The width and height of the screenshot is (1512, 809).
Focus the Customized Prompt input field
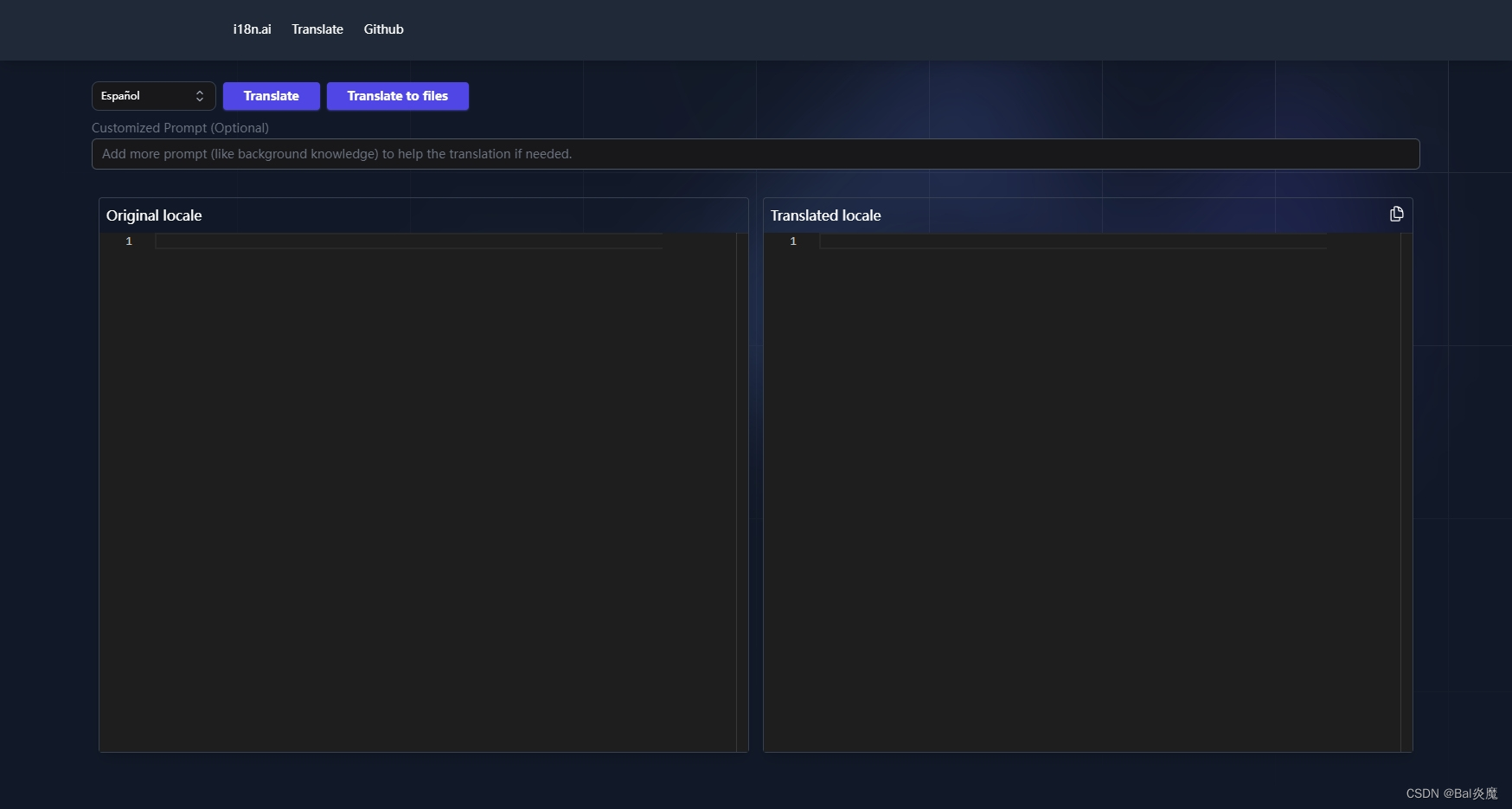point(756,154)
